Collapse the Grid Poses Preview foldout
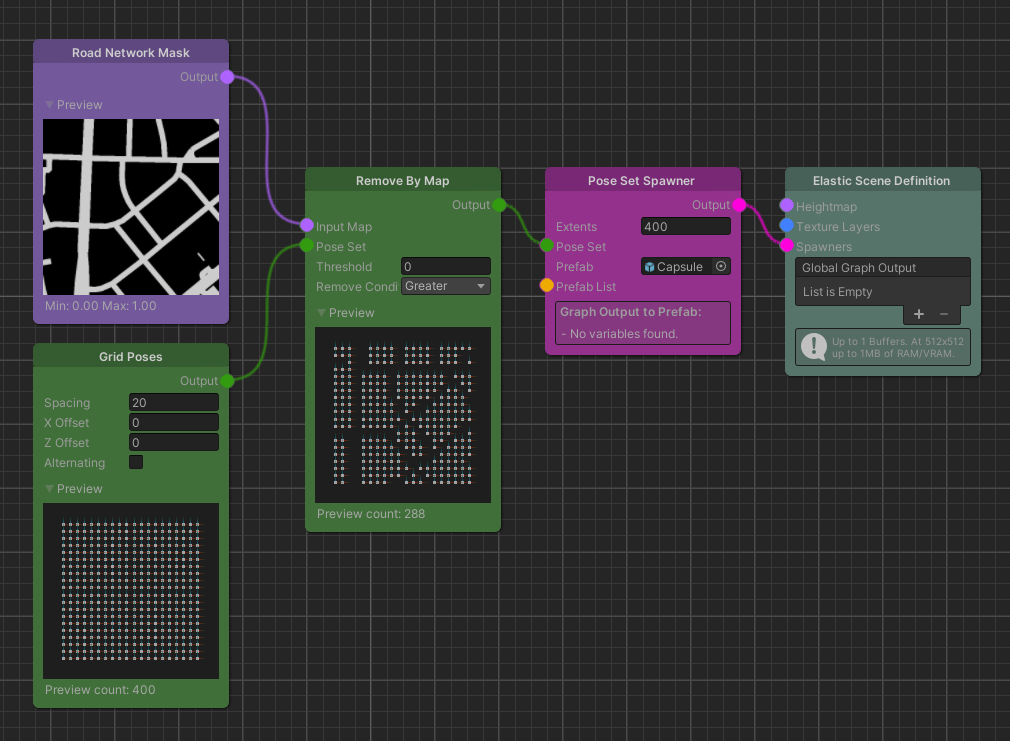This screenshot has height=741, width=1010. [50, 489]
